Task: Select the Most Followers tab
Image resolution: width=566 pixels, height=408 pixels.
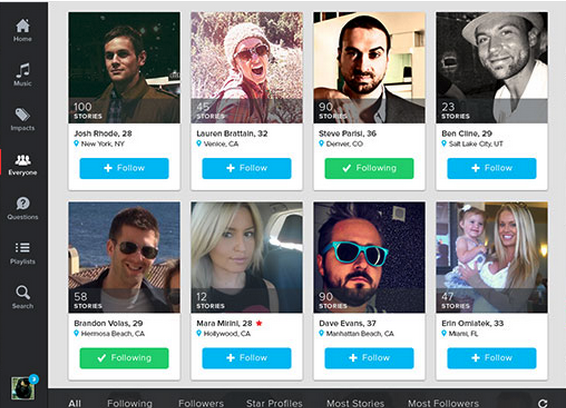Action: (x=443, y=403)
